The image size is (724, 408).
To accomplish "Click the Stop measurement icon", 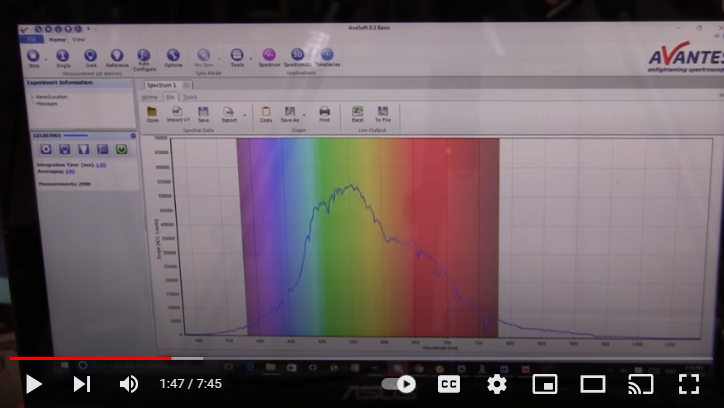I will pos(33,56).
